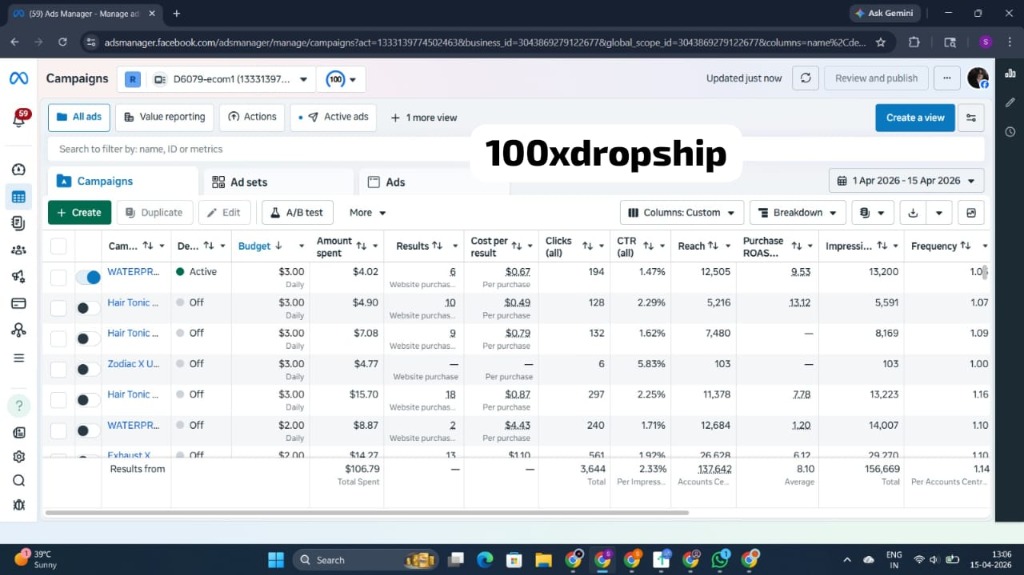
Task: Open the Advertising settings megaphone icon
Action: [18, 276]
